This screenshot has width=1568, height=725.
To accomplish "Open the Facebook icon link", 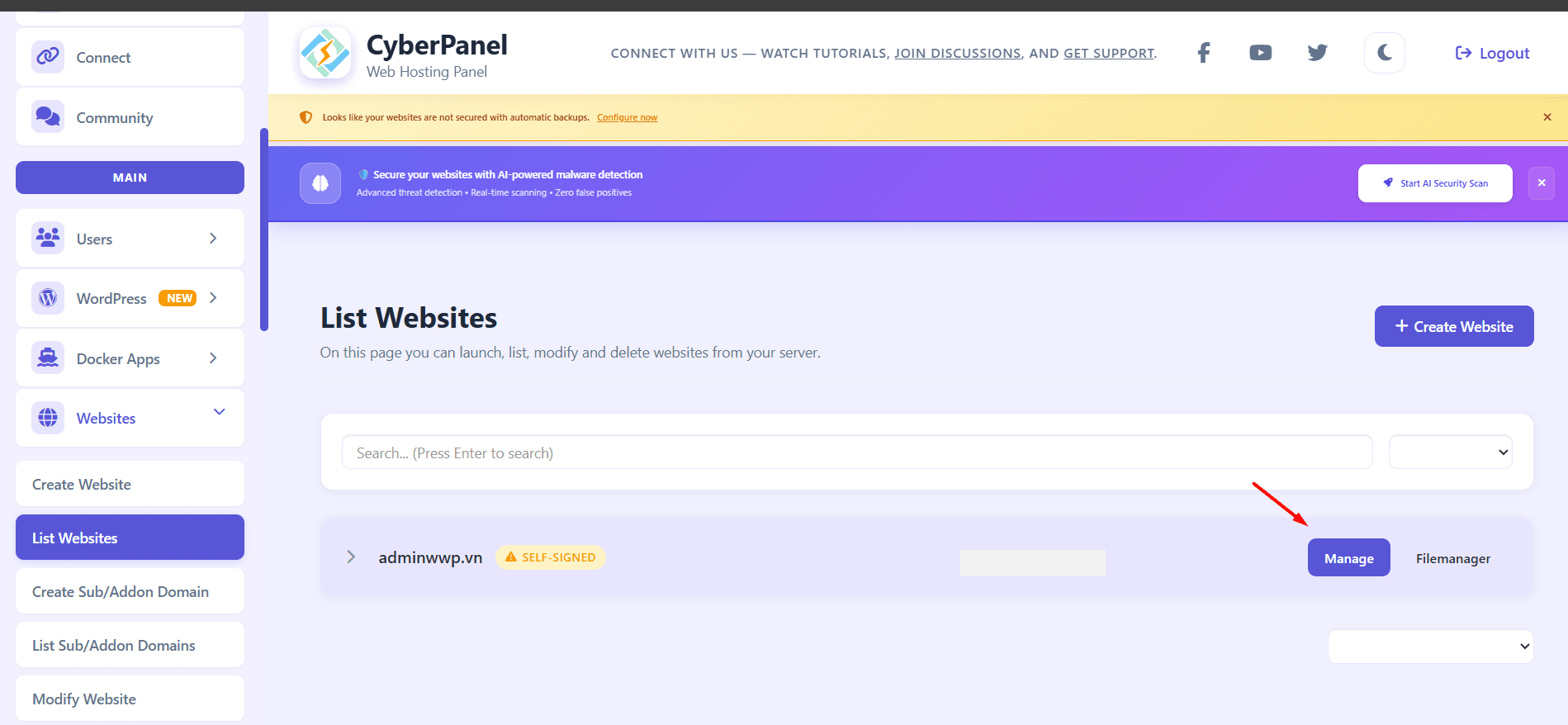I will [x=1203, y=53].
